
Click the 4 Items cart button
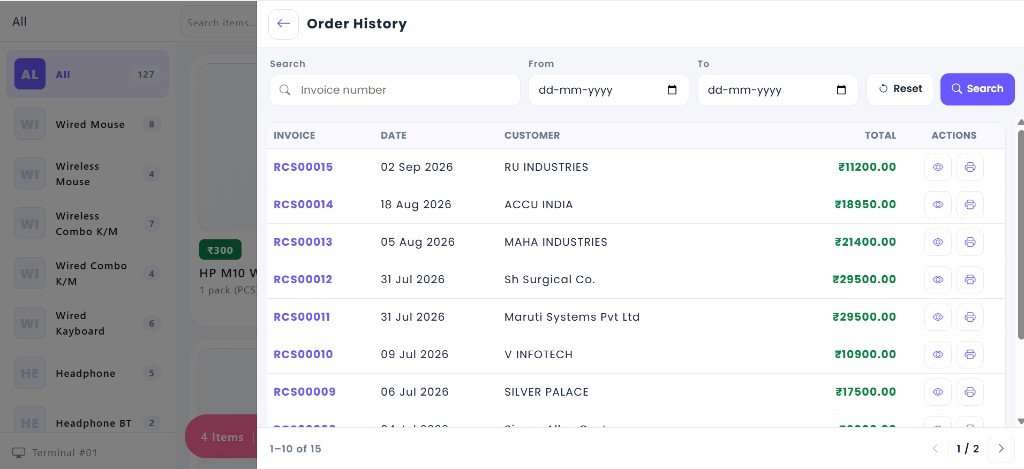221,437
